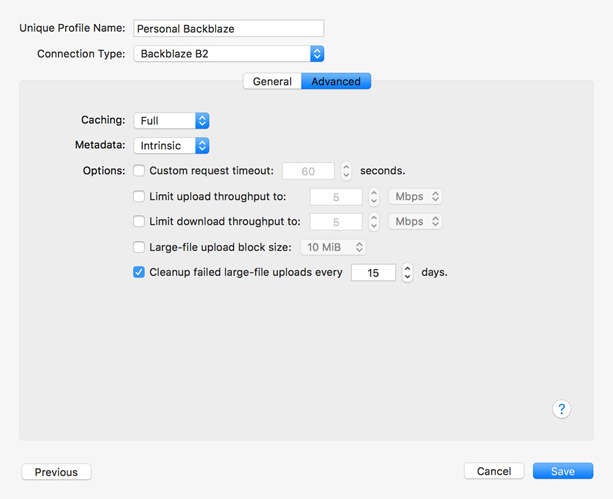Click the upload throughput stepper arrows

[x=374, y=197]
